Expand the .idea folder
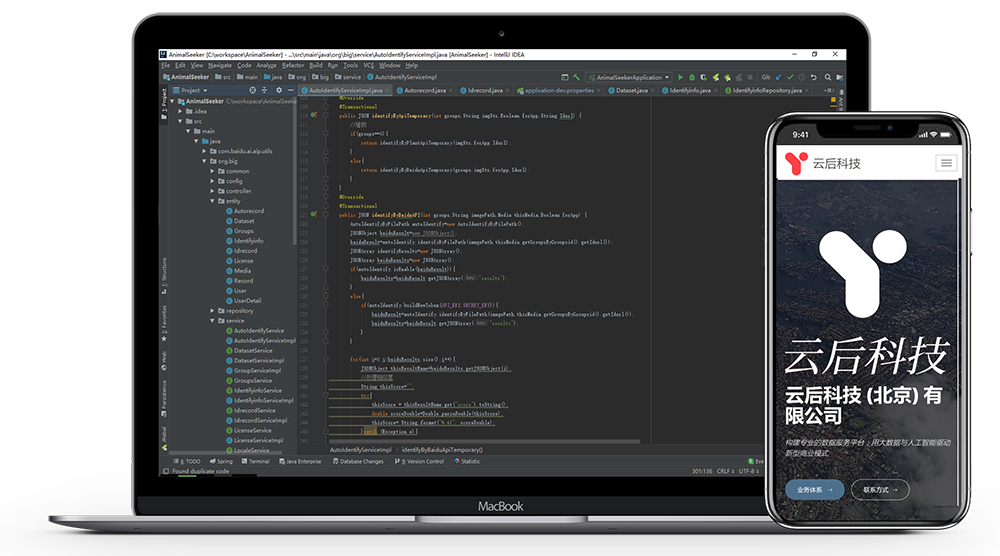 (180, 111)
